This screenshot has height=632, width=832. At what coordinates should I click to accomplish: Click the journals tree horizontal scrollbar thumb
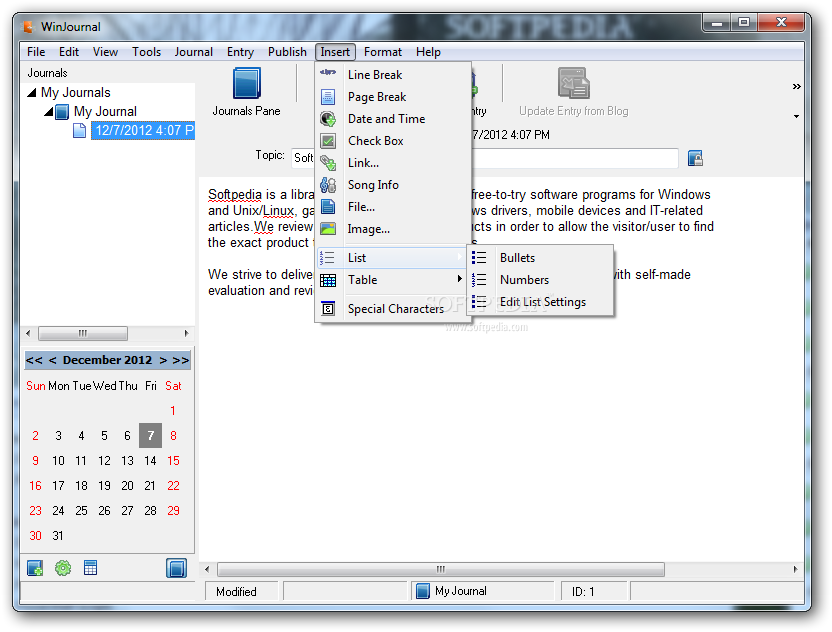(83, 334)
